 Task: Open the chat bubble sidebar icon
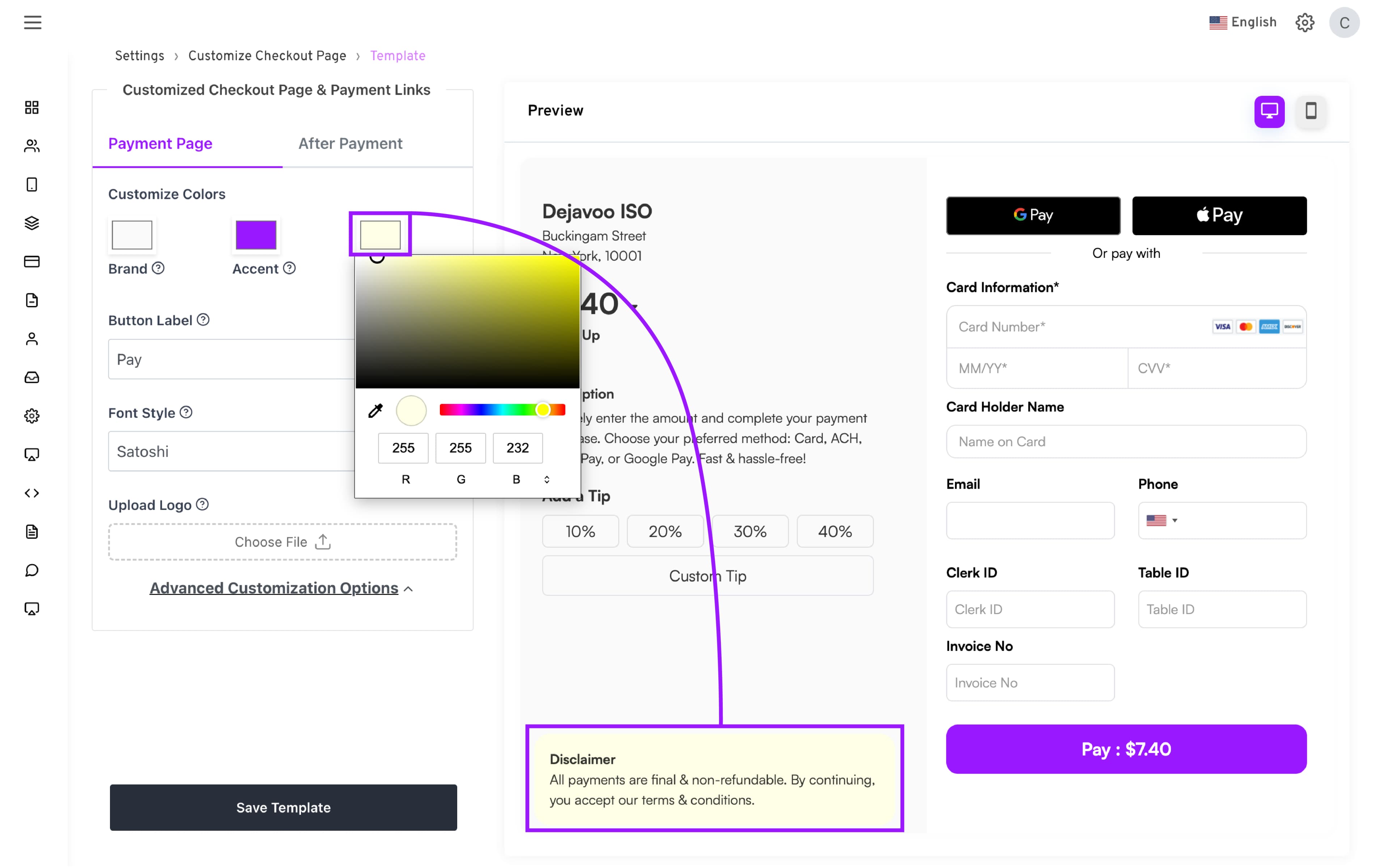(x=32, y=570)
